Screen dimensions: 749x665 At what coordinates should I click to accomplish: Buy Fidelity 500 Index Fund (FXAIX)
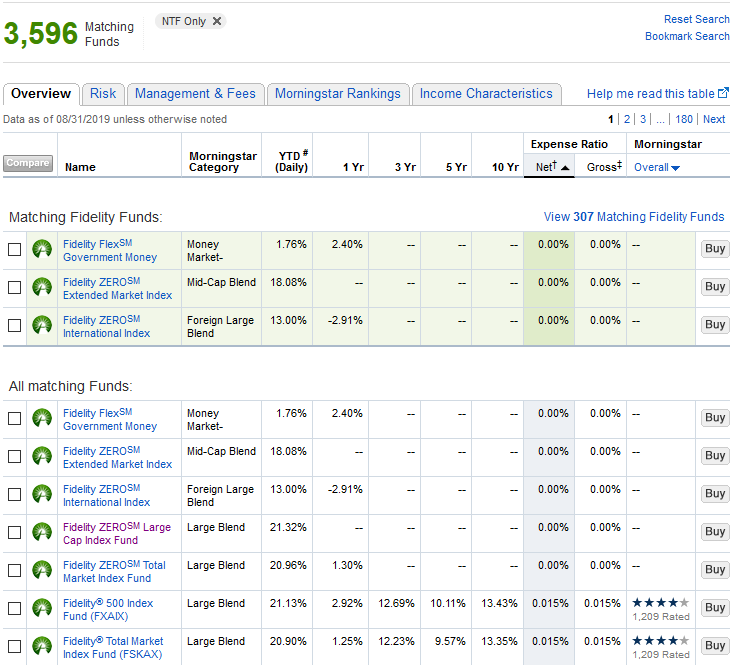click(x=715, y=608)
